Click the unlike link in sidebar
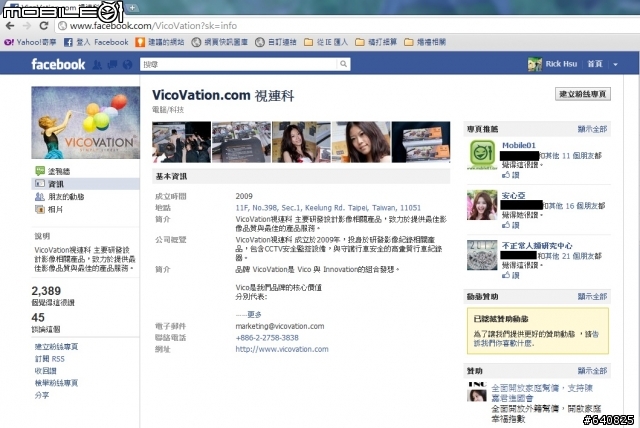Image resolution: width=640 pixels, height=428 pixels. [x=46, y=370]
